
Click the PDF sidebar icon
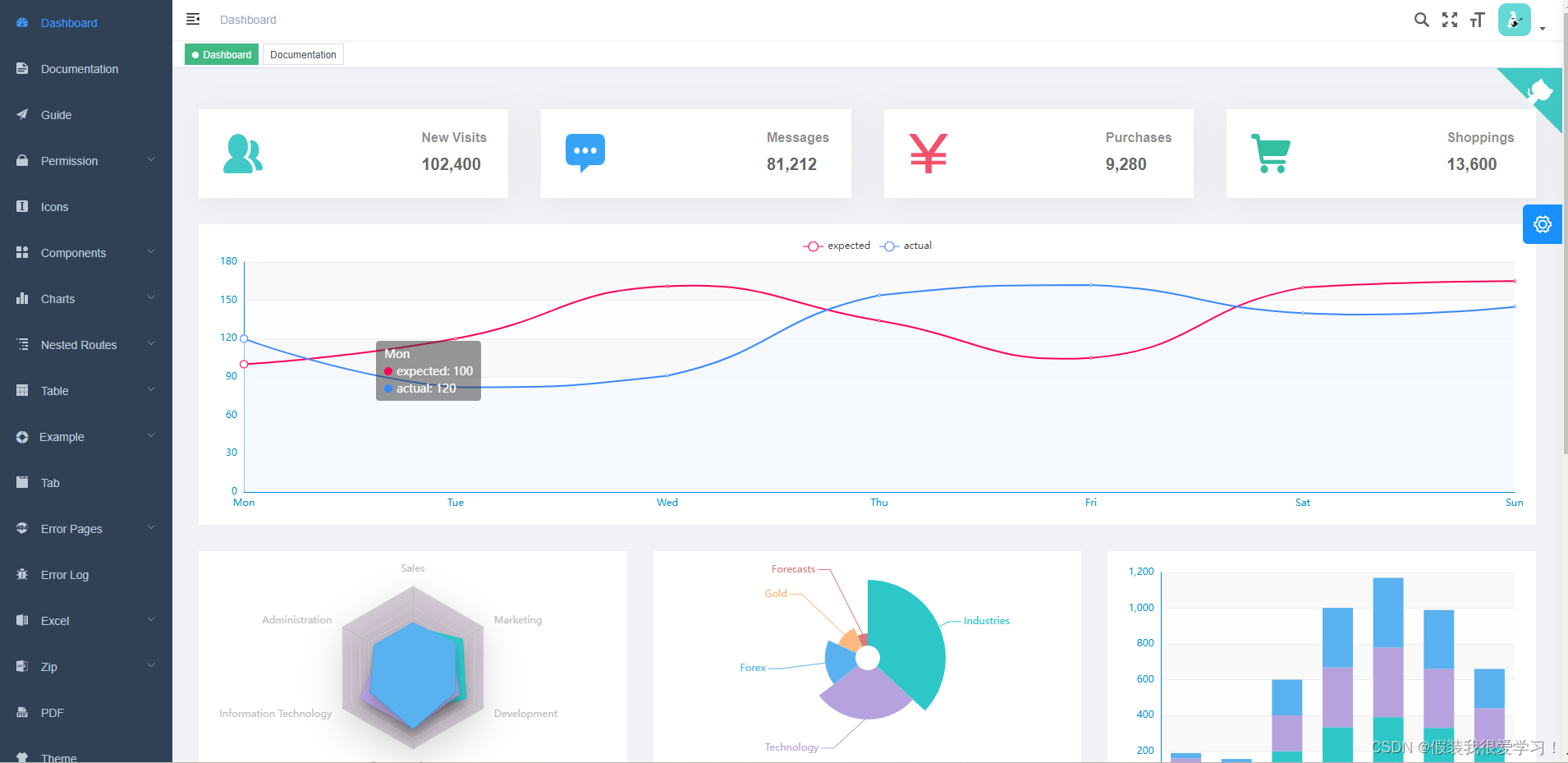point(22,713)
